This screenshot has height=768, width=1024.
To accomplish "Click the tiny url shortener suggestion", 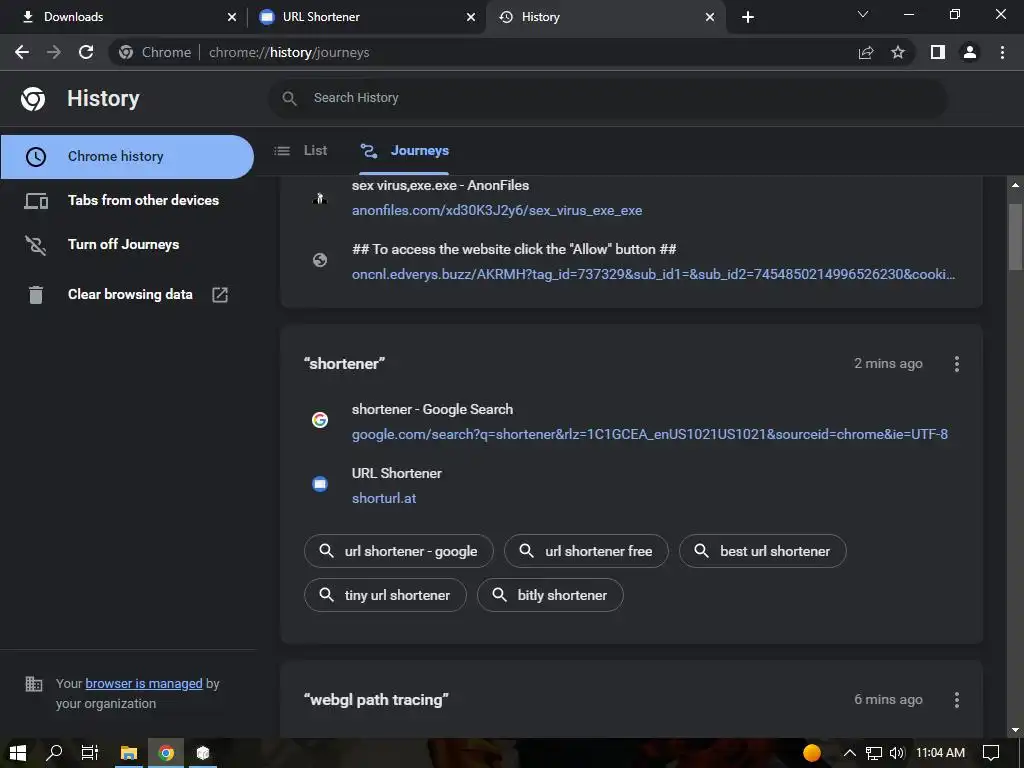I will [x=385, y=595].
